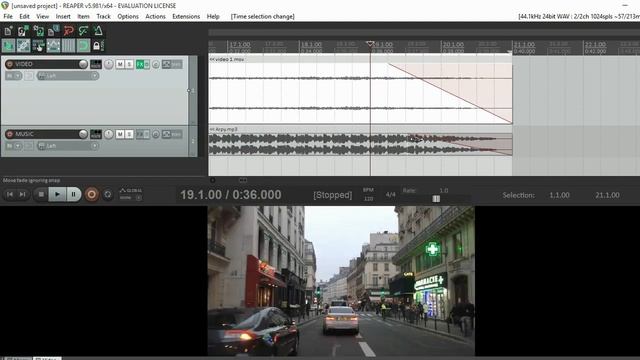Arm VIDEO track for recording
Viewport: 640px width, 360px height.
click(9, 64)
